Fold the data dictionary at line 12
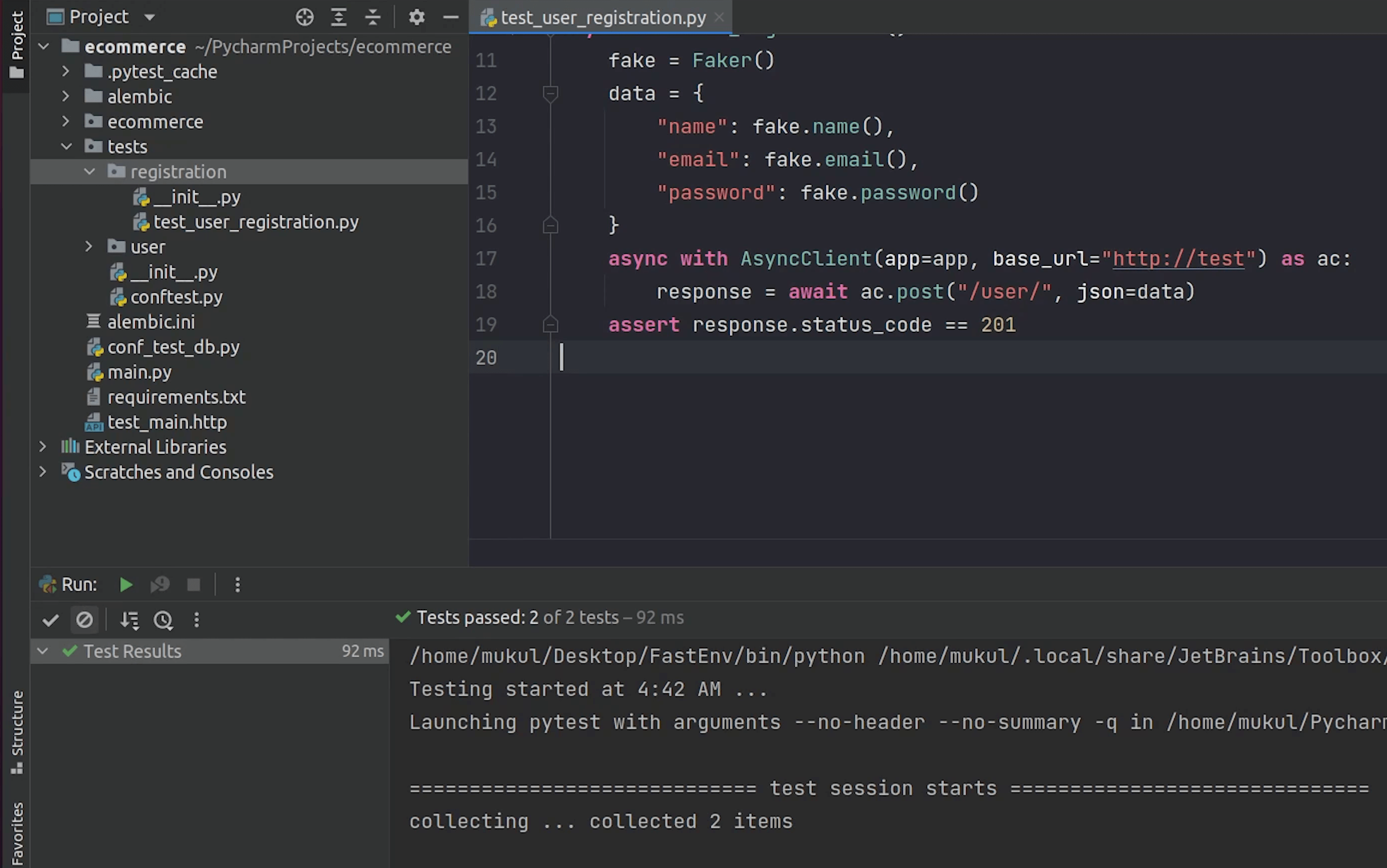1387x868 pixels. pyautogui.click(x=550, y=93)
